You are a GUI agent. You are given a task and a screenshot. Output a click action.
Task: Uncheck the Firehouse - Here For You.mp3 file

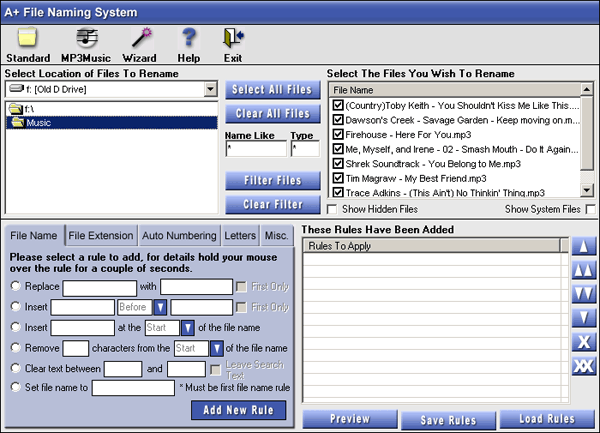click(x=338, y=134)
